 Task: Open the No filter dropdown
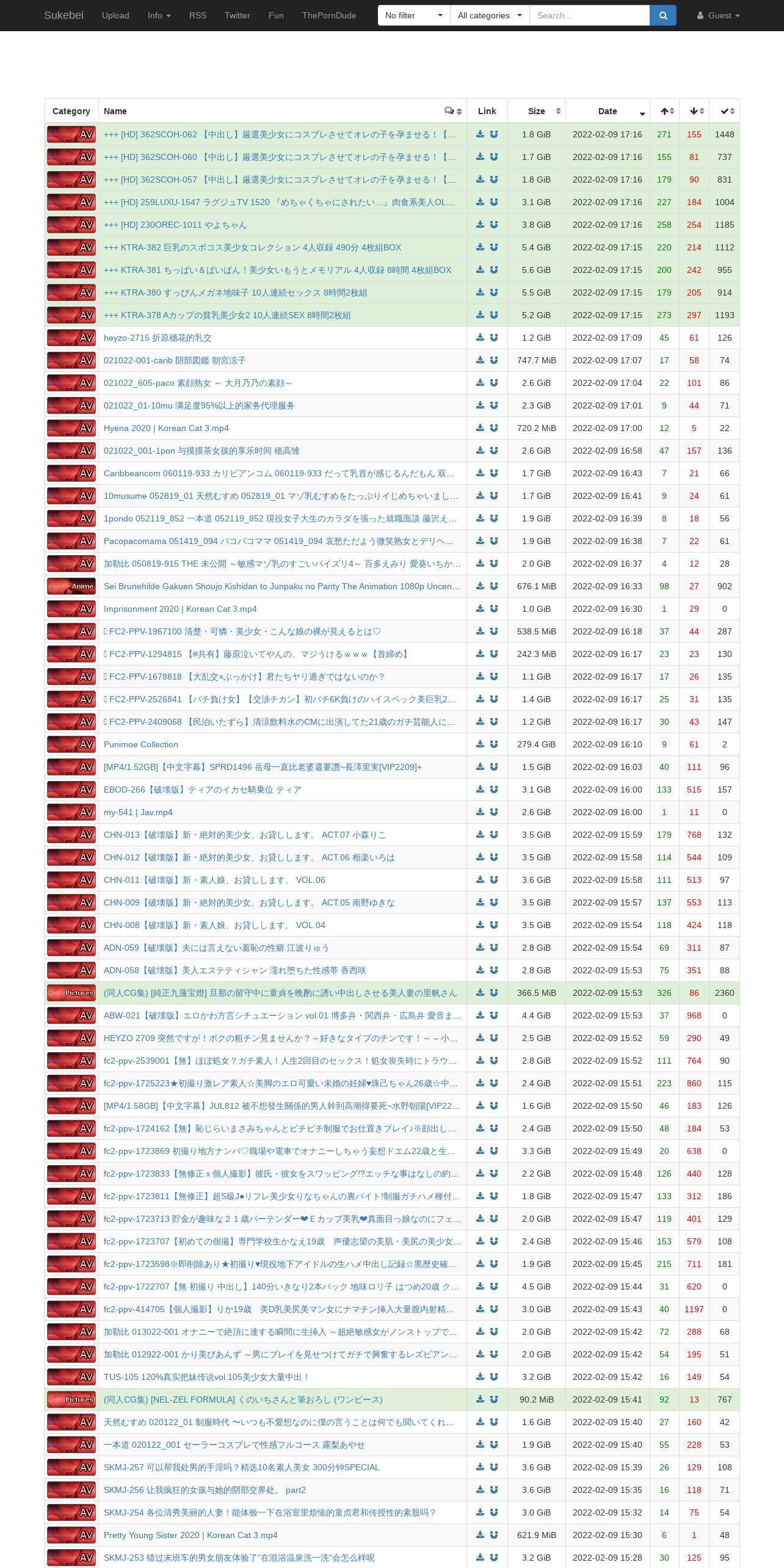point(414,15)
